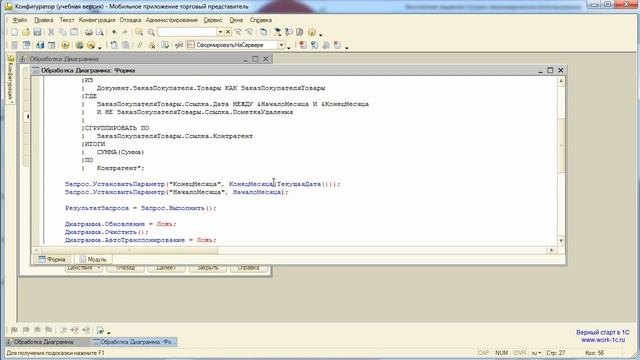Click the NUM indicator in the status bar

tap(501, 353)
